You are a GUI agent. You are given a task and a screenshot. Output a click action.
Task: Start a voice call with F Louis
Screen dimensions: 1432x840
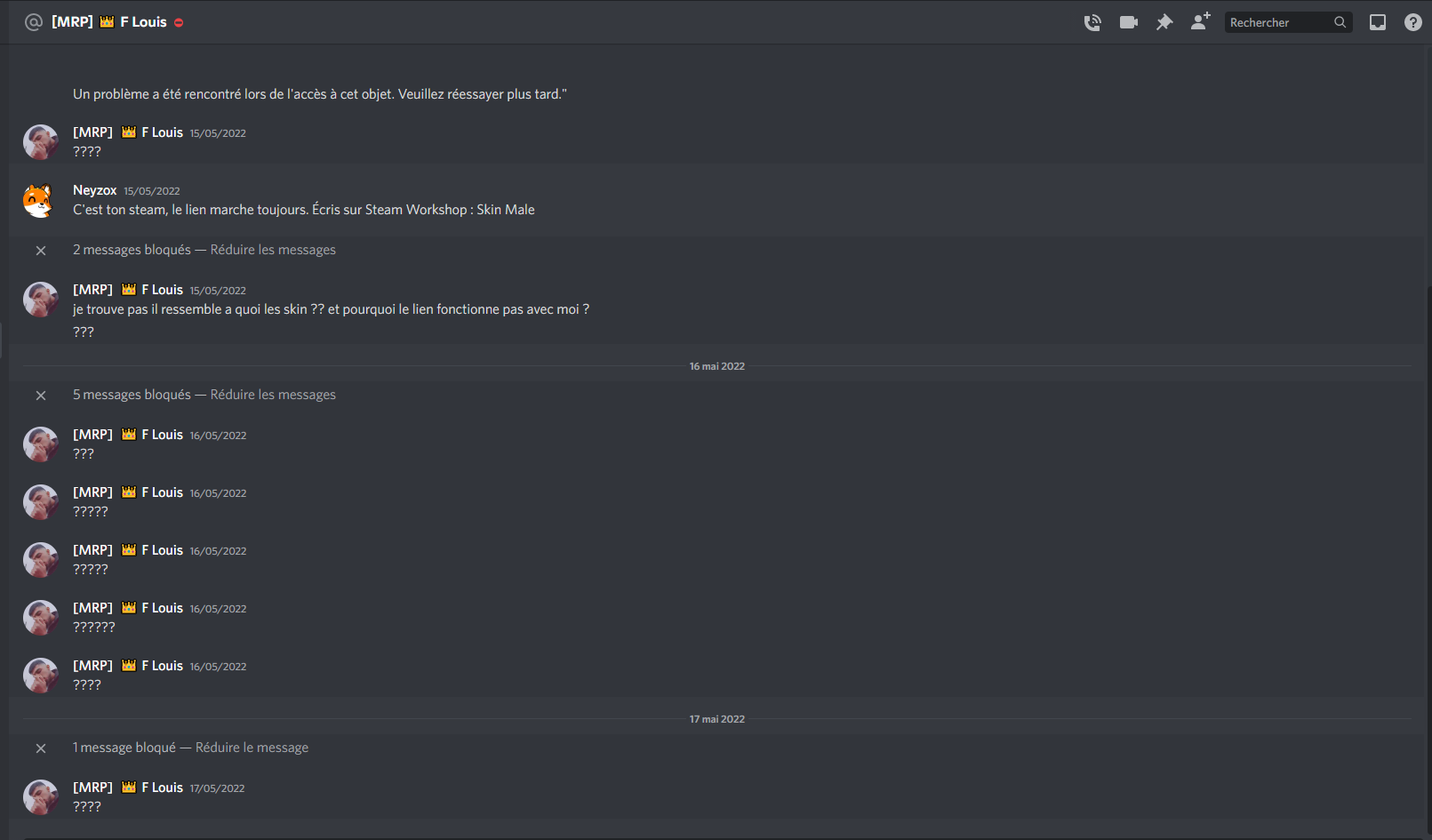pos(1092,22)
